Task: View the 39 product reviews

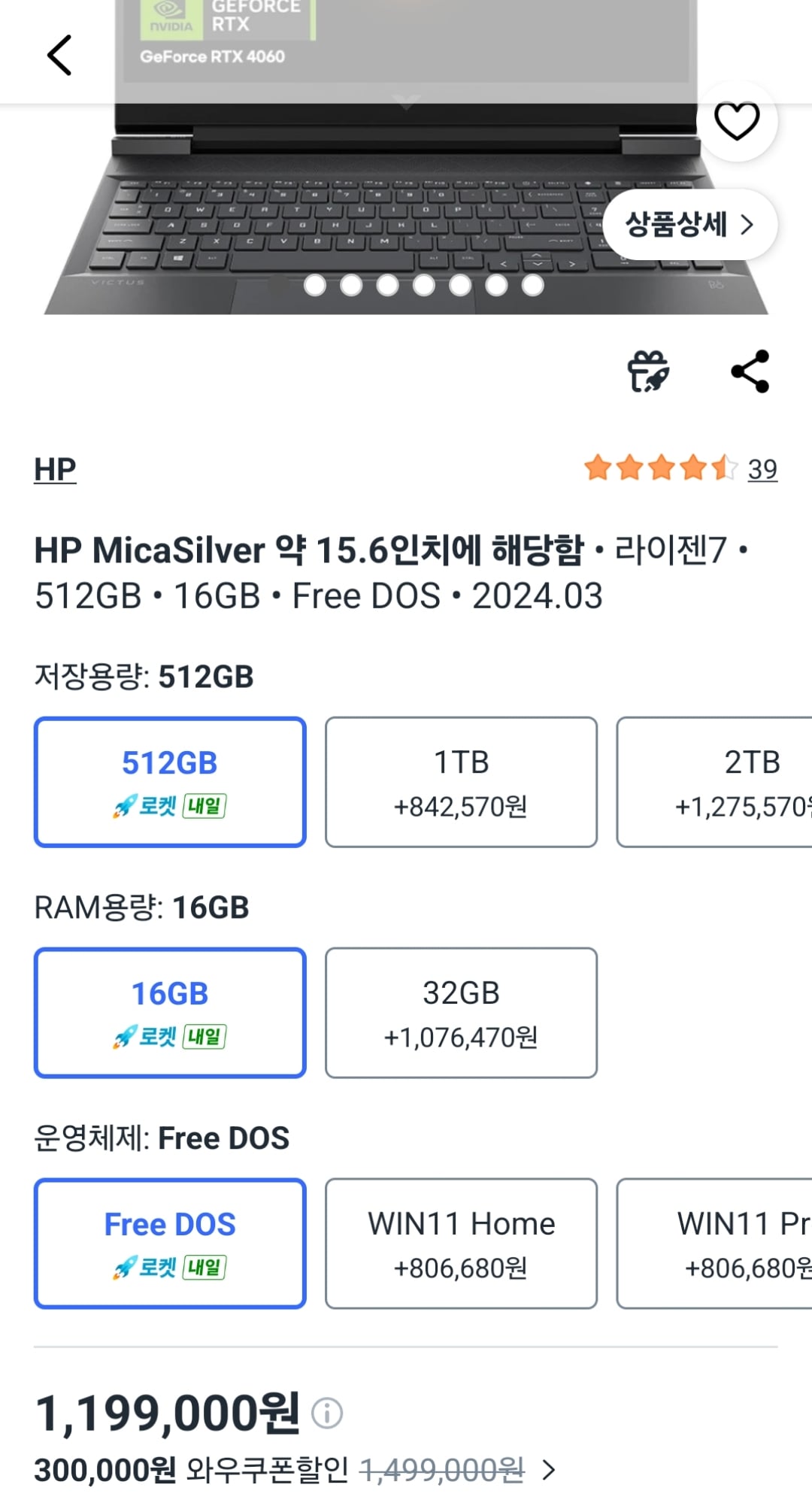Action: (761, 469)
